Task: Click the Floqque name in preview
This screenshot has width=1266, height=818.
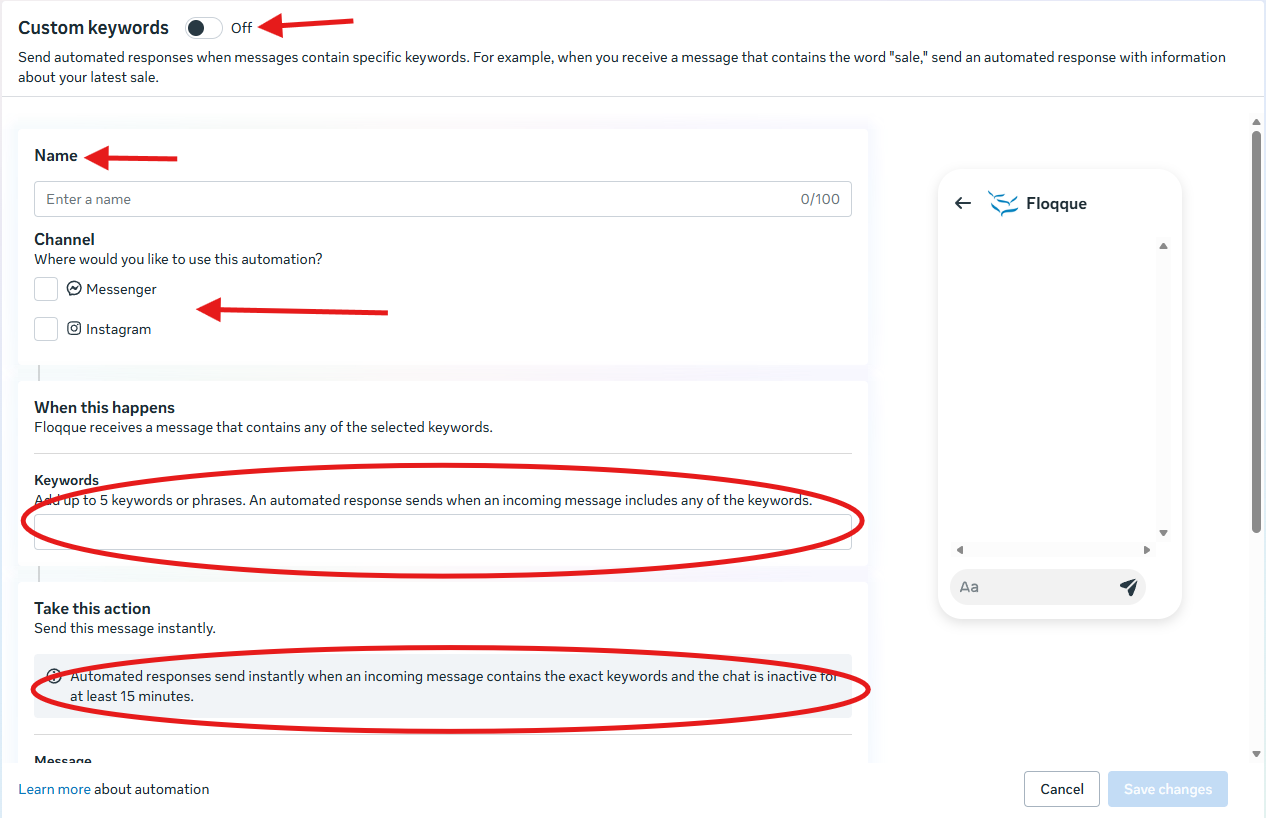Action: (x=1056, y=203)
